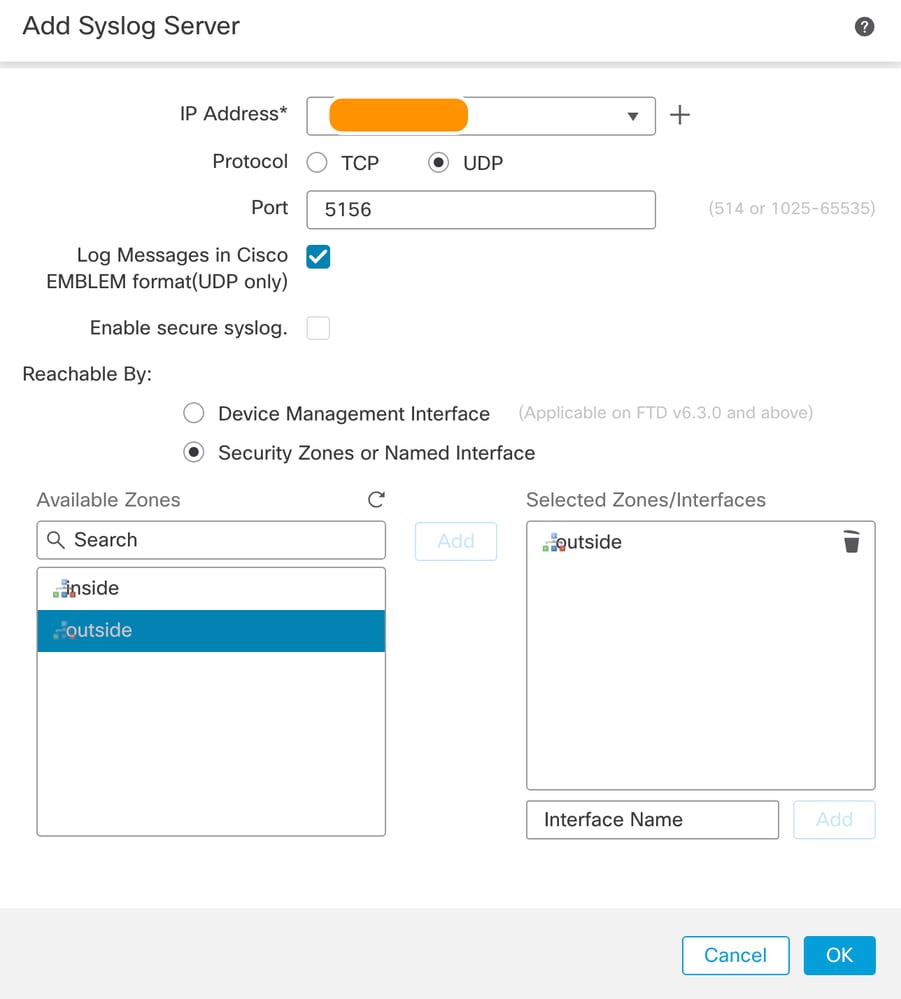Toggle Log Messages in Cisco EMBLEM format checkbox
Image resolution: width=901 pixels, height=999 pixels.
coord(318,257)
